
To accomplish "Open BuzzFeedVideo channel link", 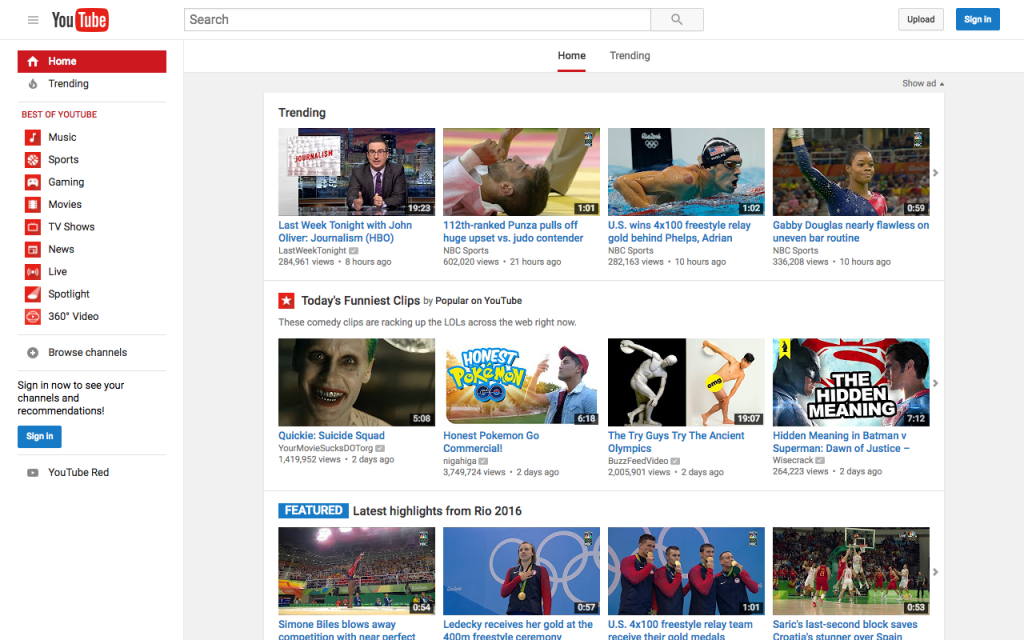I will coord(638,461).
